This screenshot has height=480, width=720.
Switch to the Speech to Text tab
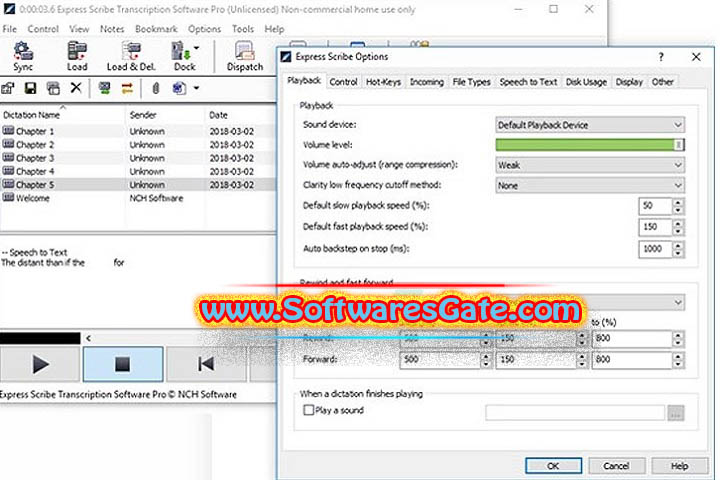point(528,82)
